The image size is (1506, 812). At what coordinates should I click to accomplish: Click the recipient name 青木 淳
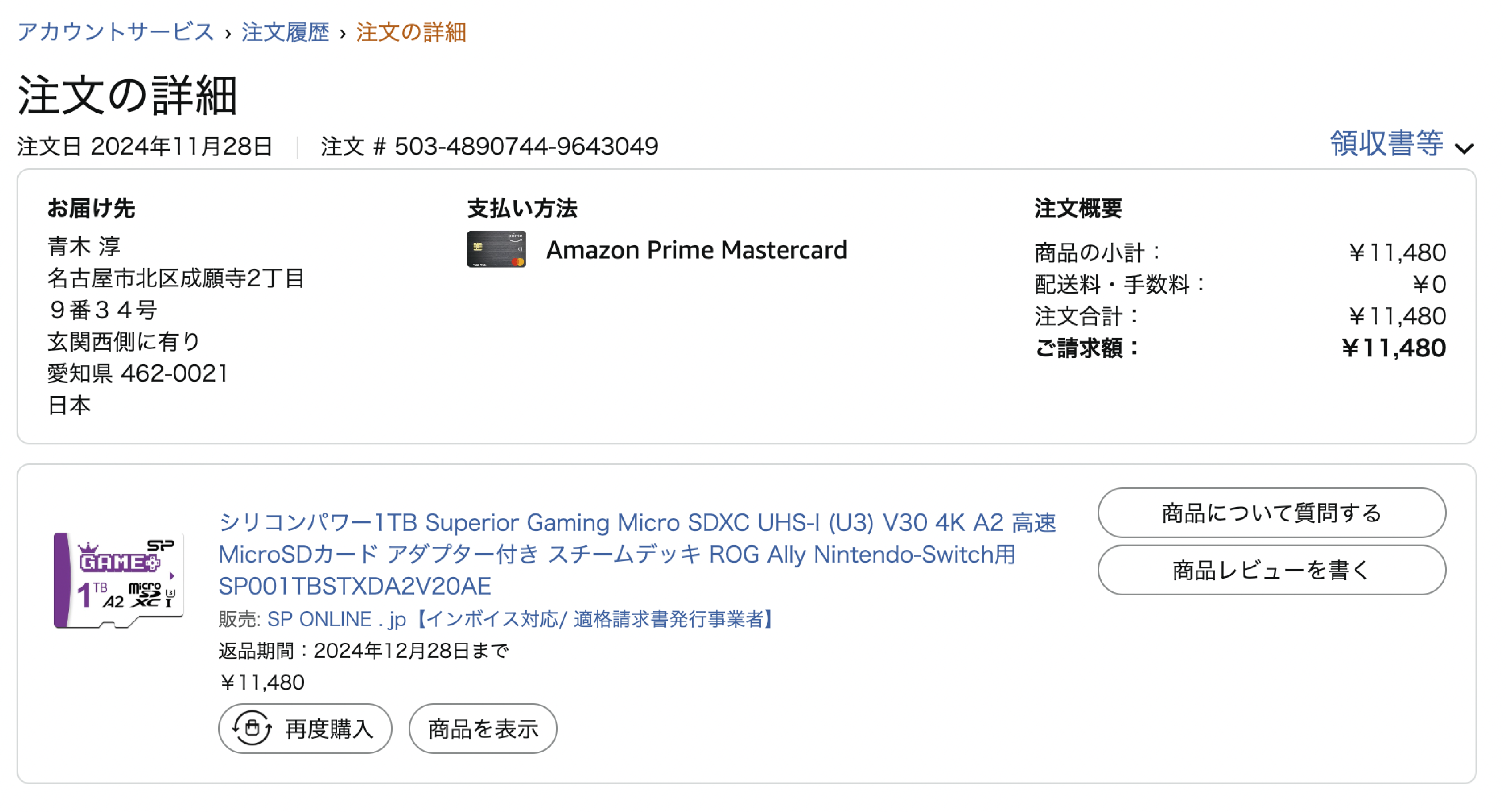click(84, 247)
